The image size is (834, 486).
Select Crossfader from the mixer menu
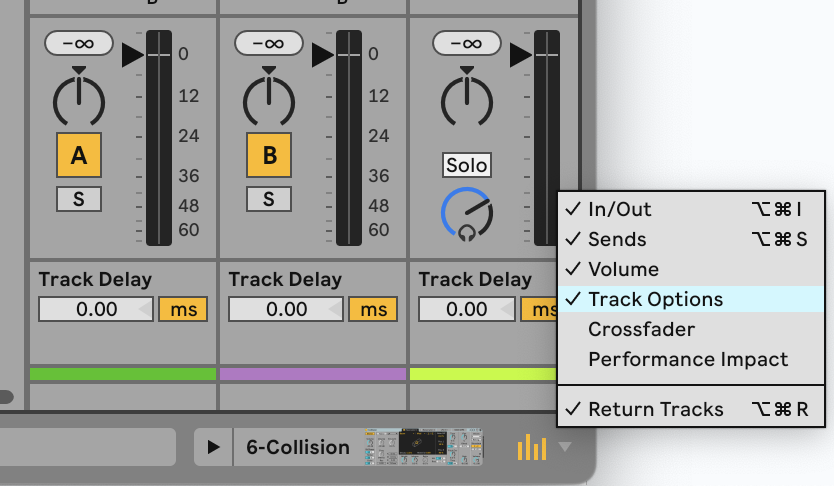pos(641,329)
